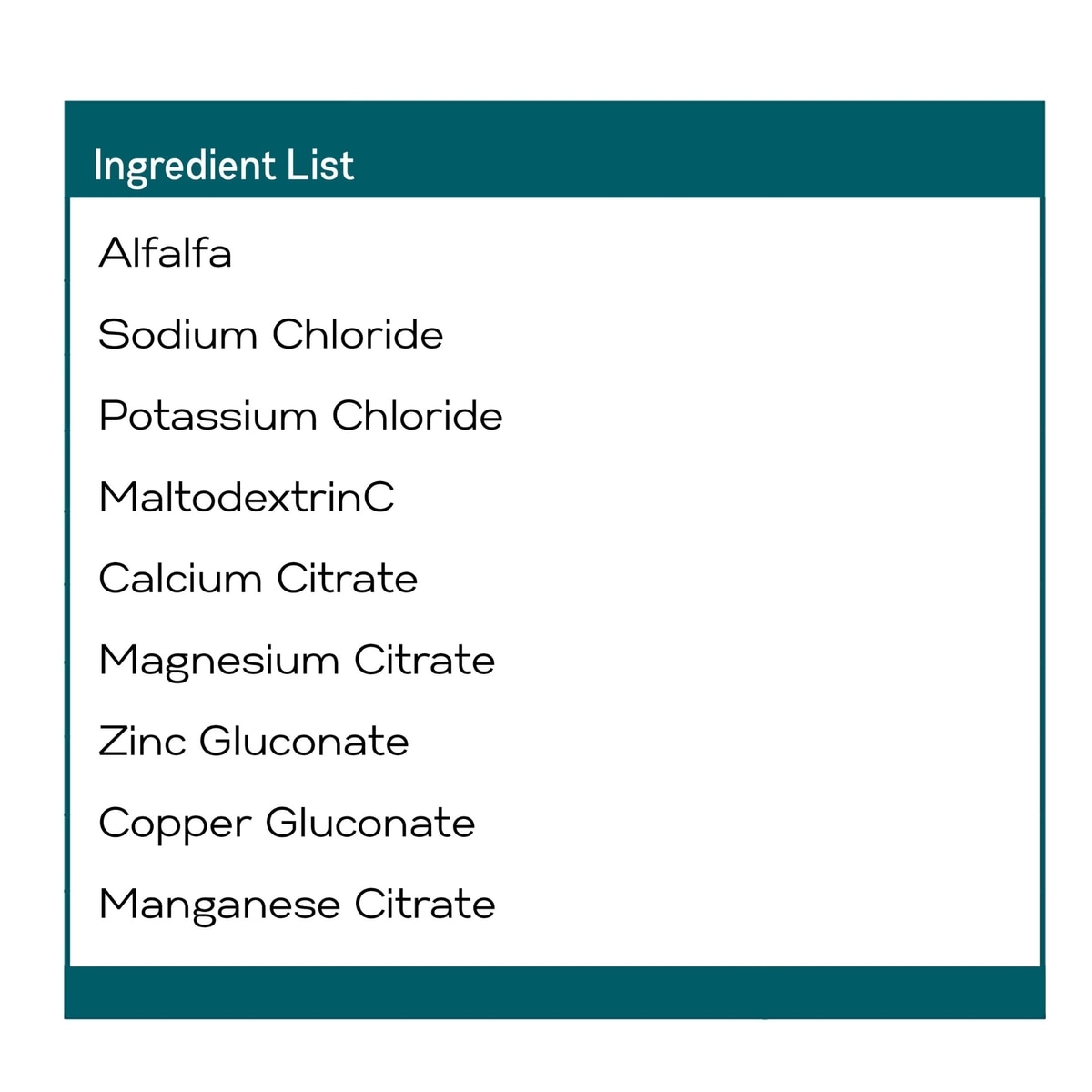The height and width of the screenshot is (1092, 1092).
Task: Click "Gluconate" next to Copper
Action: 370,824
